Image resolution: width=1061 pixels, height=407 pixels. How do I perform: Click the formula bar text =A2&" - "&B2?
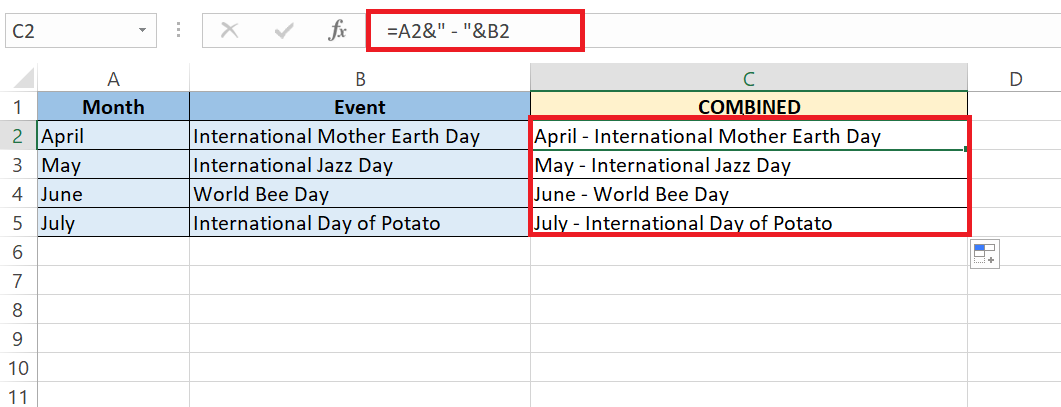pyautogui.click(x=448, y=30)
